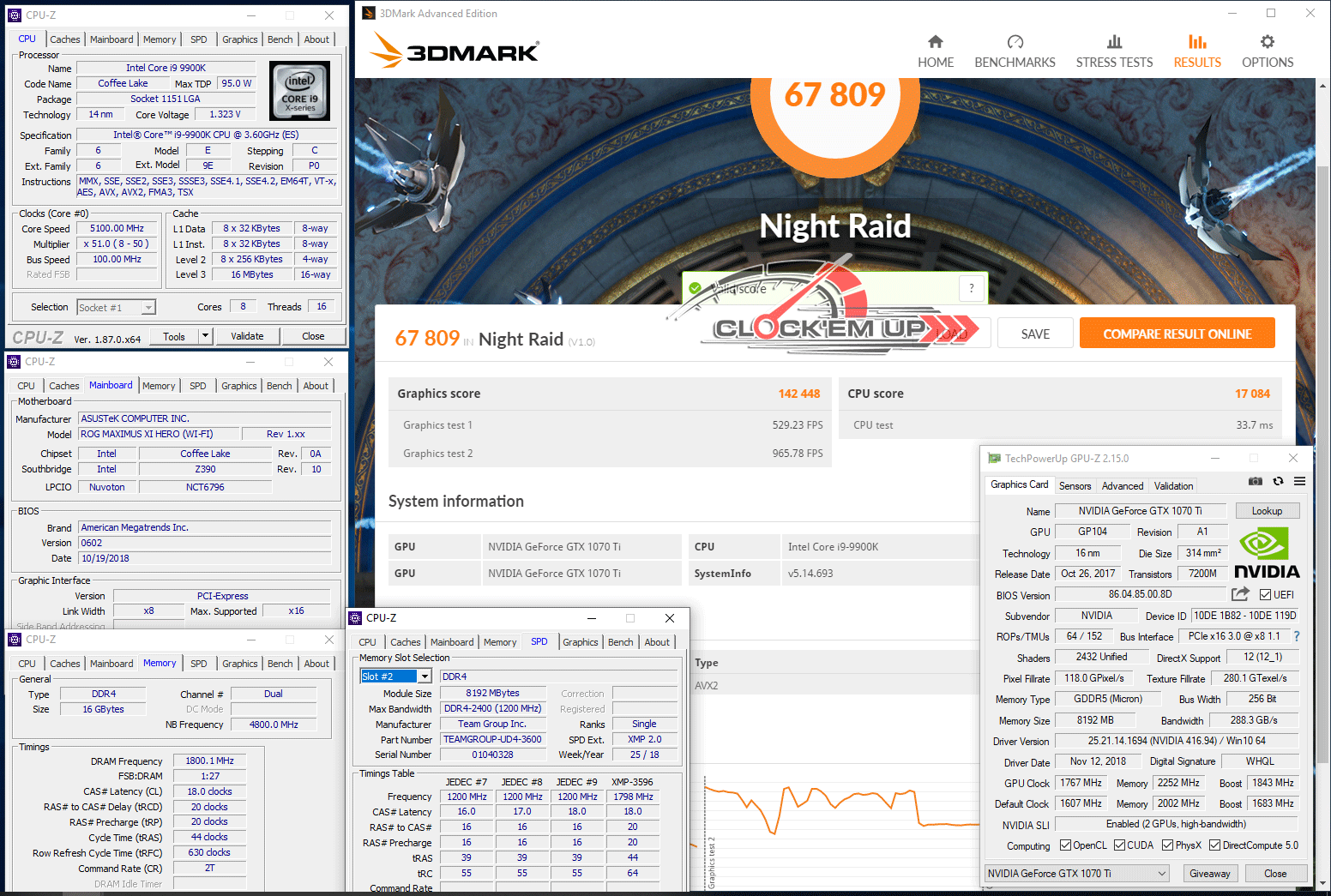Click GPU-Z BIOS export share icon
This screenshot has height=896, width=1331.
pos(1240,594)
